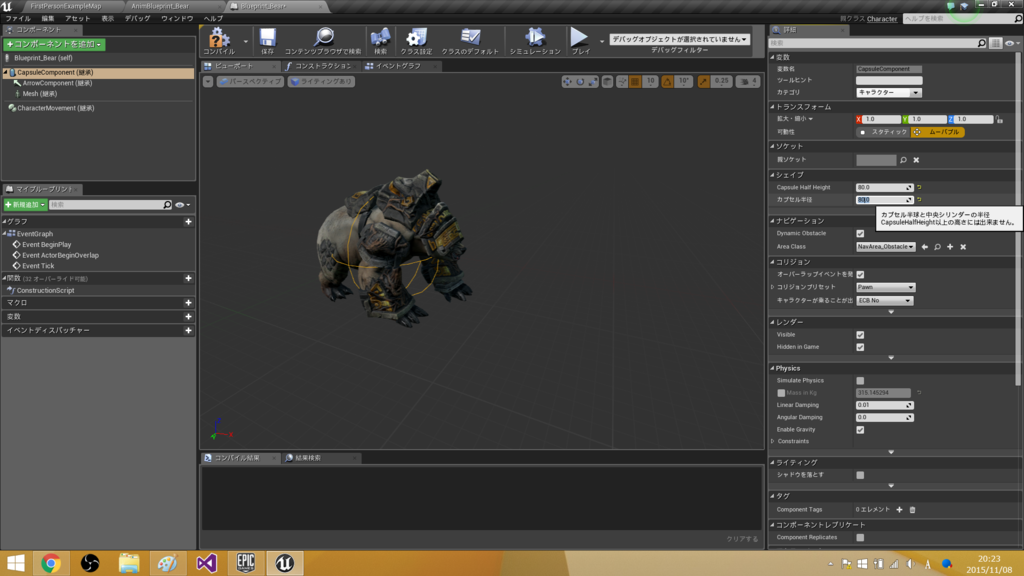Open the Search (検索) binoculars icon

click(x=380, y=40)
